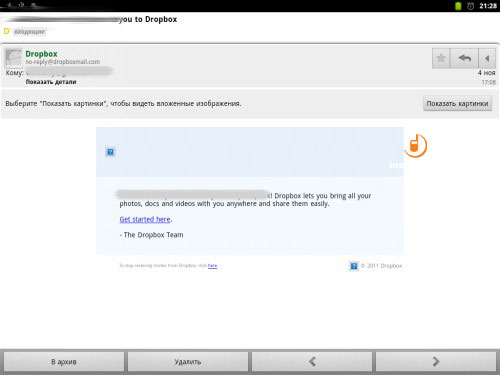Tap the Dropbox sender avatar

tap(13, 58)
